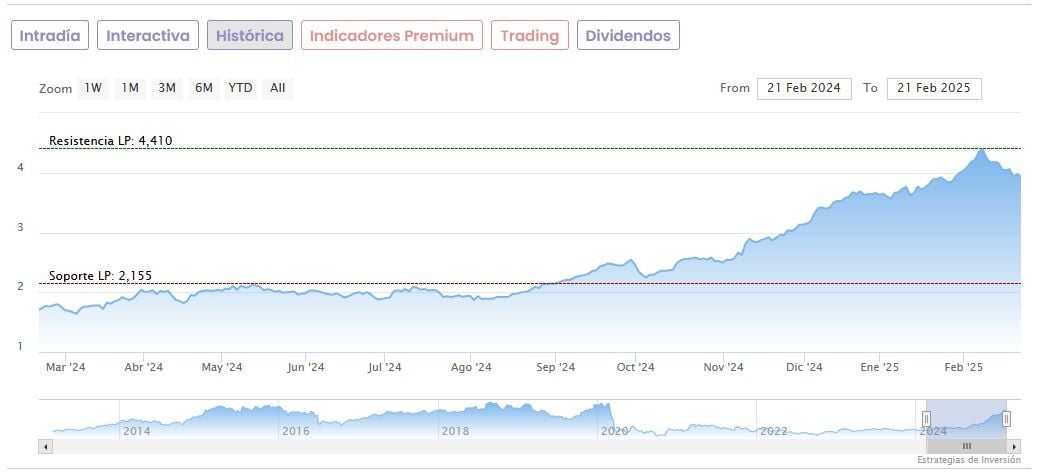This screenshot has height=476, width=1039.
Task: Set zoom range to 1M
Action: click(x=130, y=88)
